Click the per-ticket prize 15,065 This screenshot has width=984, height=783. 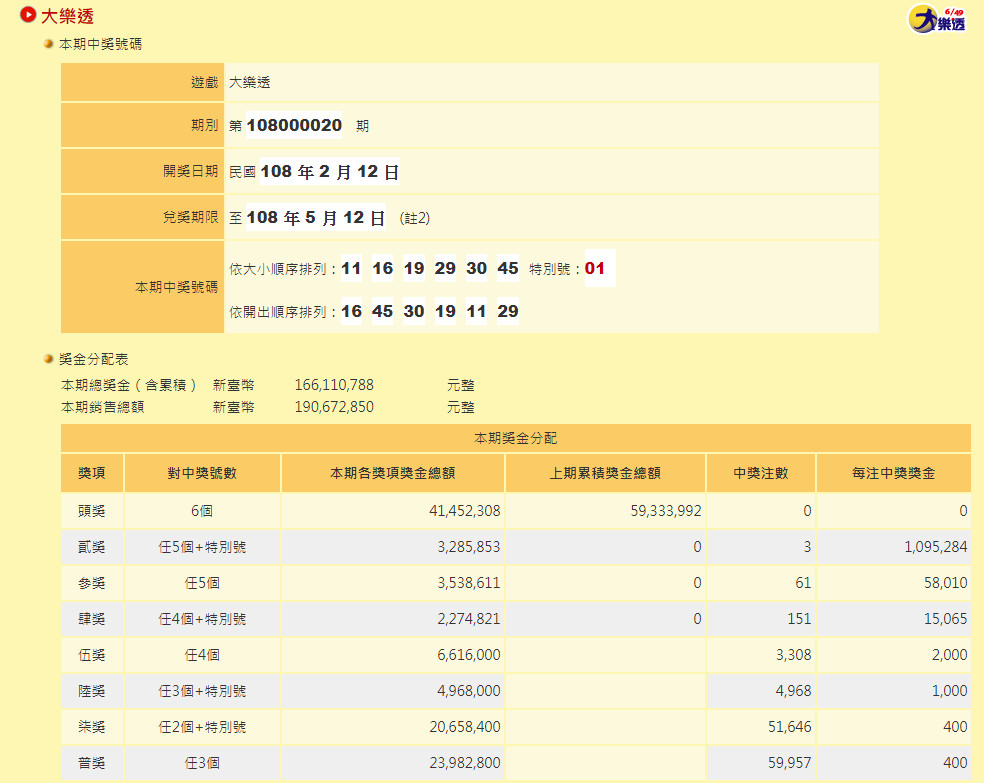(x=946, y=619)
